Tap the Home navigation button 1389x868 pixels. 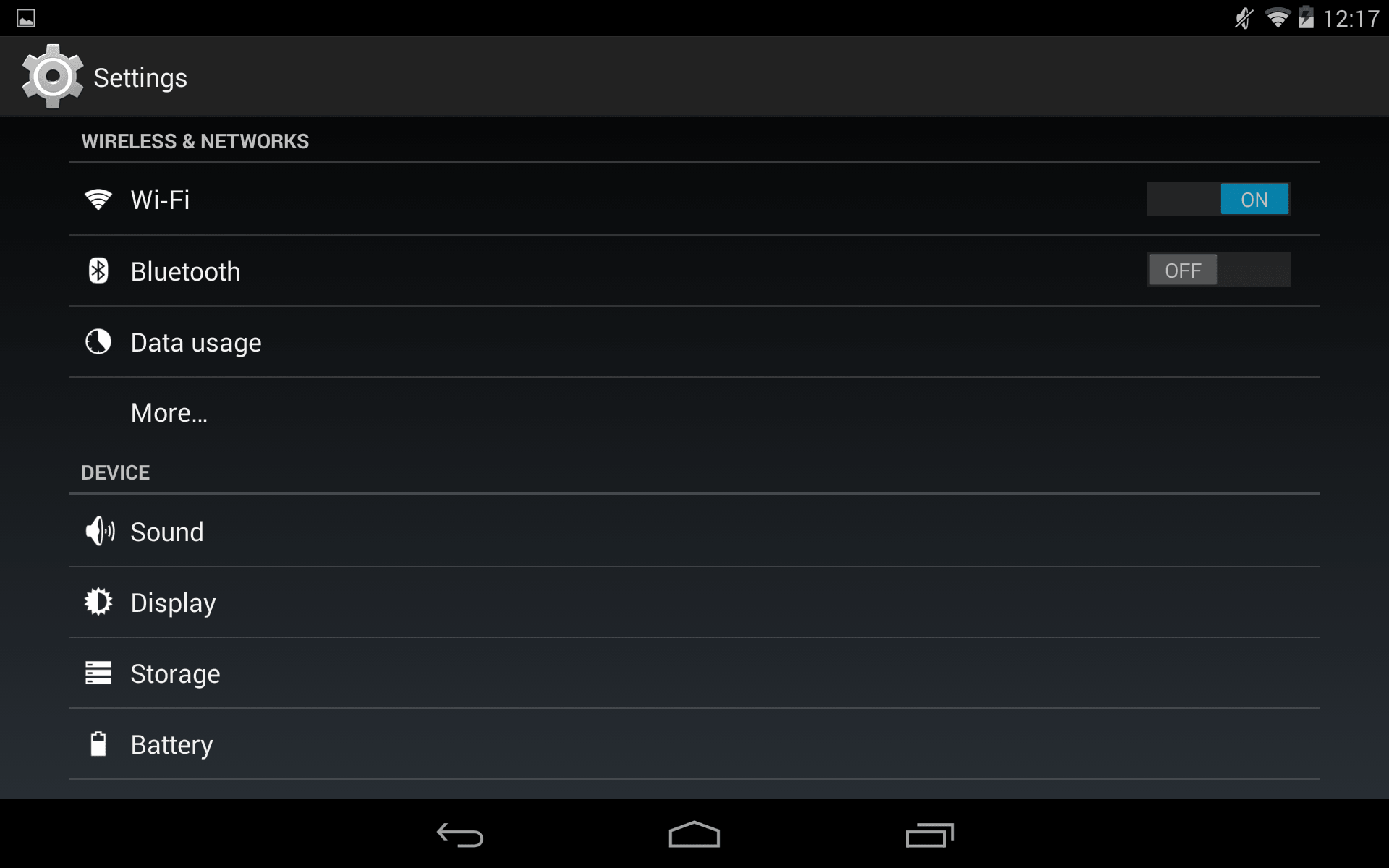click(694, 834)
